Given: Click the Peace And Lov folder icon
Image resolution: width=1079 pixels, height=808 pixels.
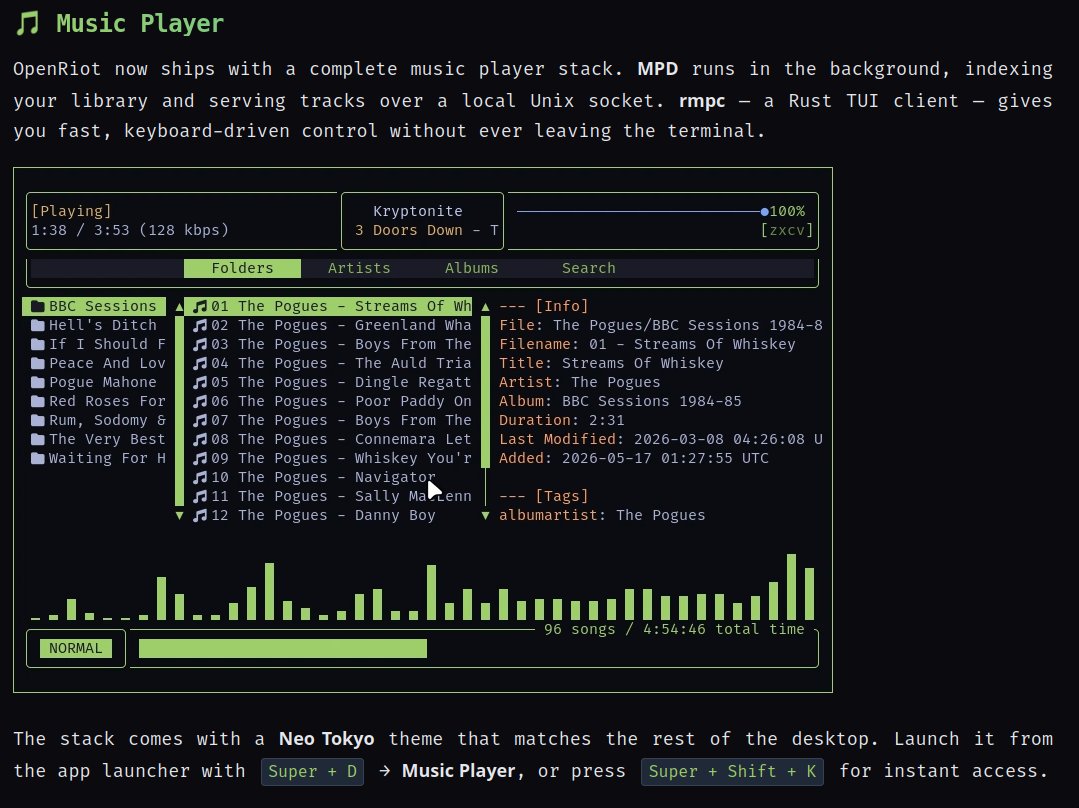Looking at the screenshot, I should tap(38, 363).
